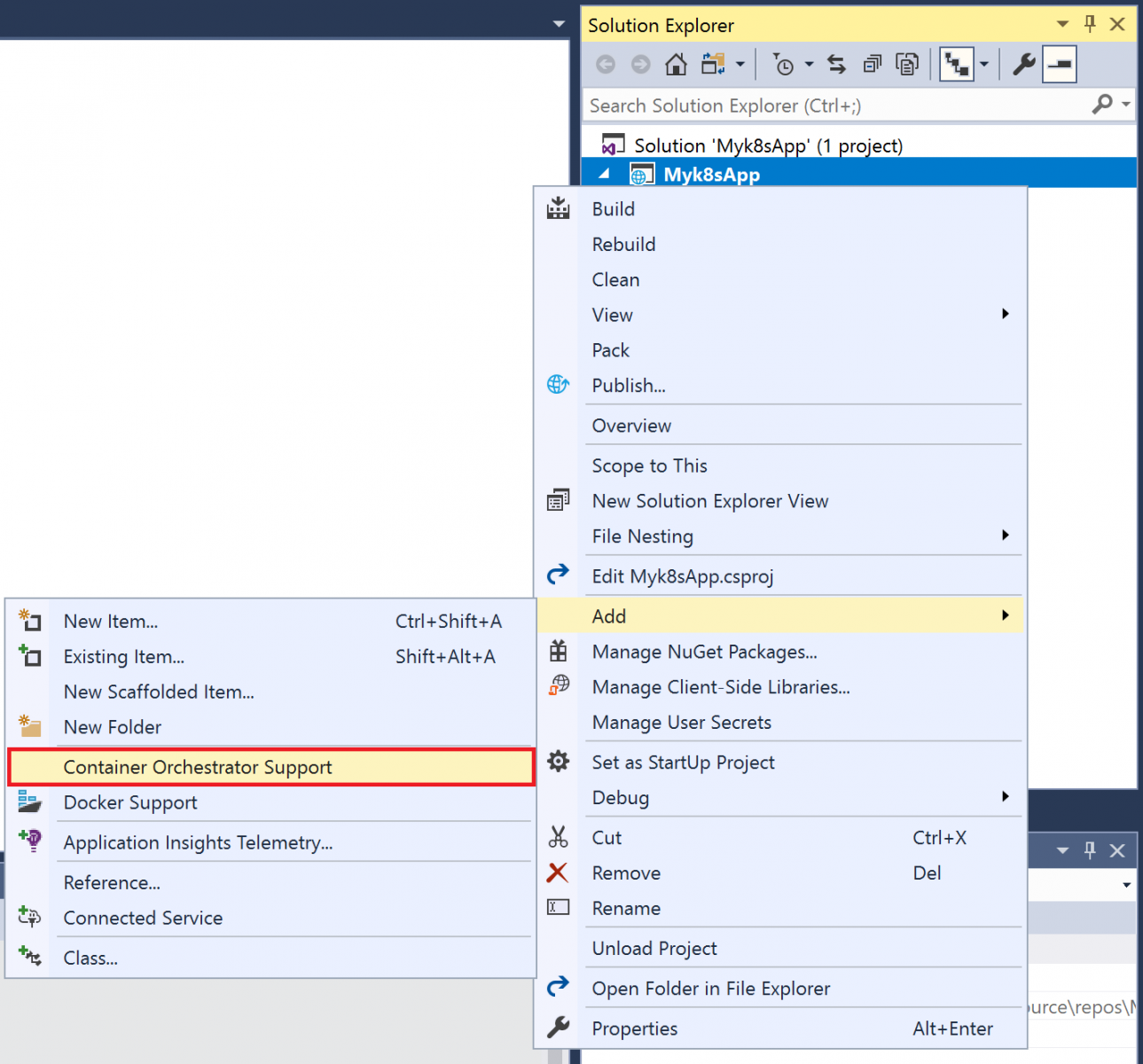
Task: Click Application Insights Telemetry icon
Action: coord(30,841)
